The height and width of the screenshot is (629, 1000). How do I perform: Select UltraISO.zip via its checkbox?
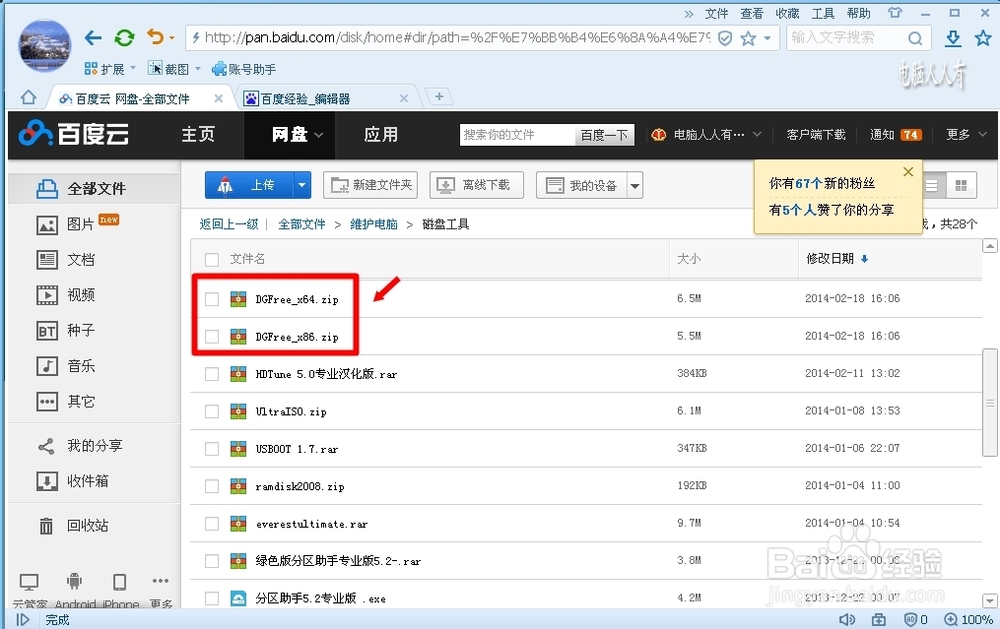tap(212, 411)
